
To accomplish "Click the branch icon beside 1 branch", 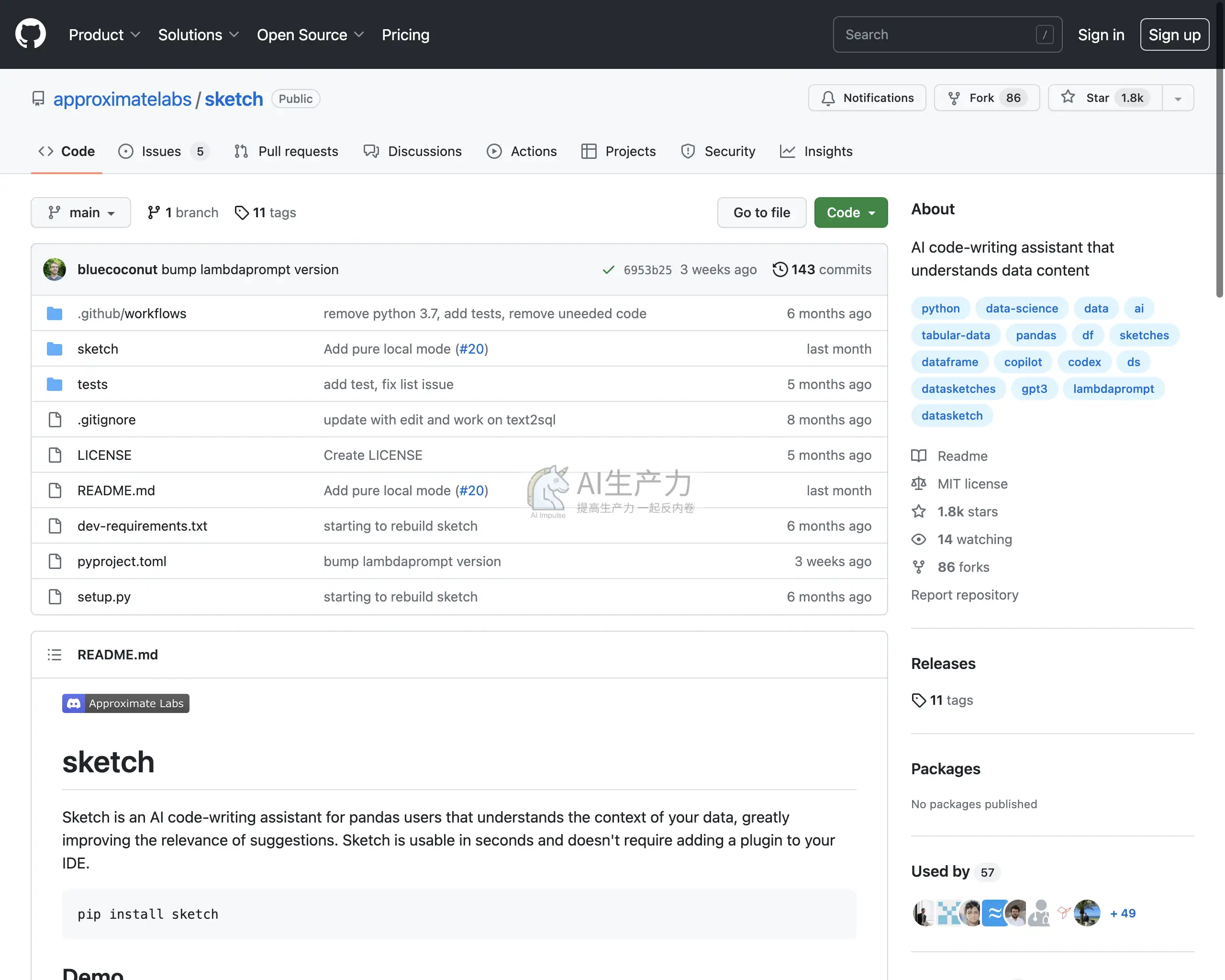I will 154,212.
